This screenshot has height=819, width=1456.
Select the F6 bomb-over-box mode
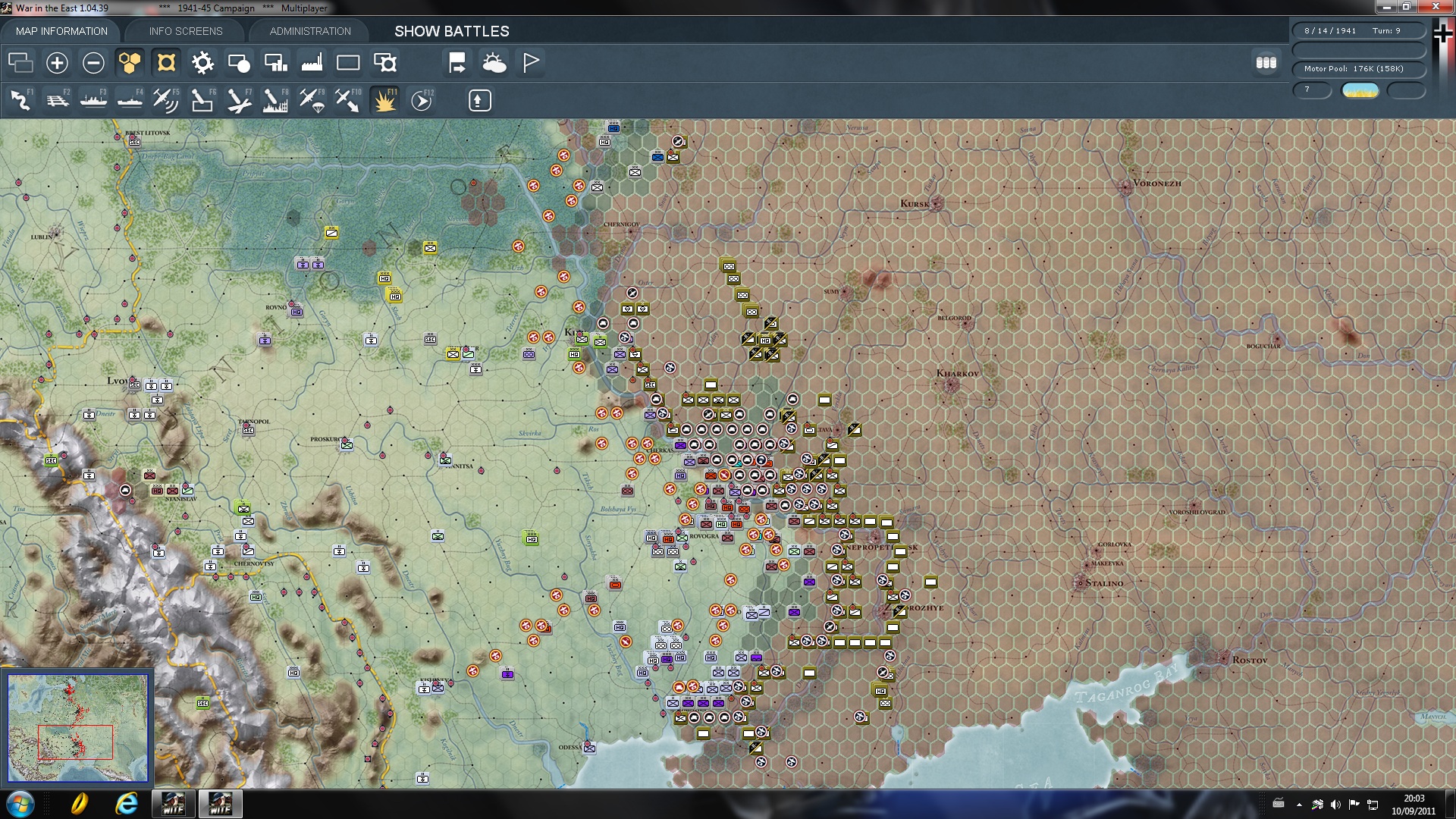pos(202,100)
